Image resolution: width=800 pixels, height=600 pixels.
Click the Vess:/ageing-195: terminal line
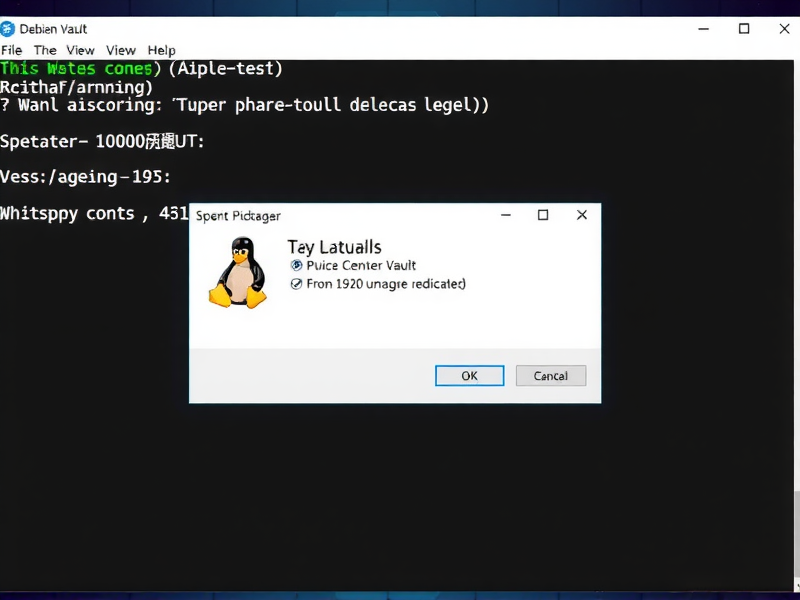click(85, 177)
